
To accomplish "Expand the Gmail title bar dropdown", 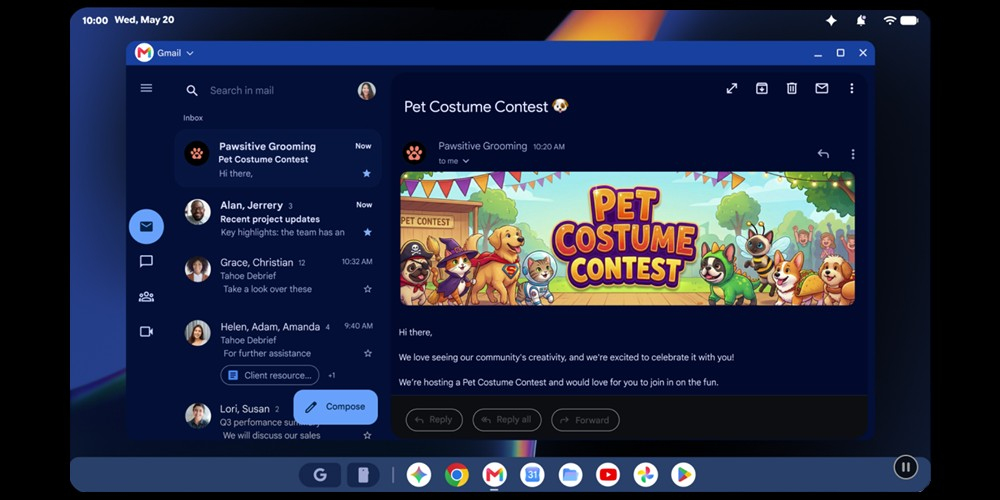I will click(189, 53).
